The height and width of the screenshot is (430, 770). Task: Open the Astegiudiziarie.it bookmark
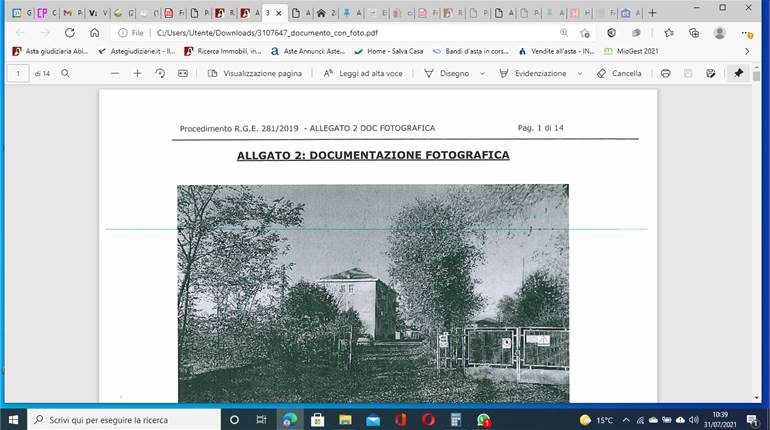[137, 51]
